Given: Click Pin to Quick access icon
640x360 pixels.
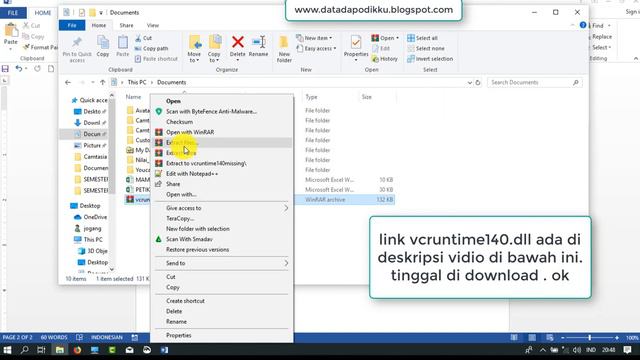Looking at the screenshot, I should [77, 42].
